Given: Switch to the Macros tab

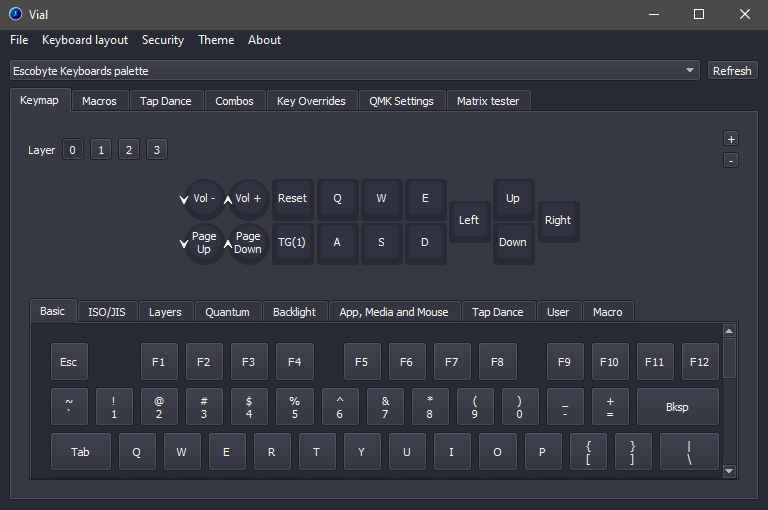Looking at the screenshot, I should [x=99, y=101].
